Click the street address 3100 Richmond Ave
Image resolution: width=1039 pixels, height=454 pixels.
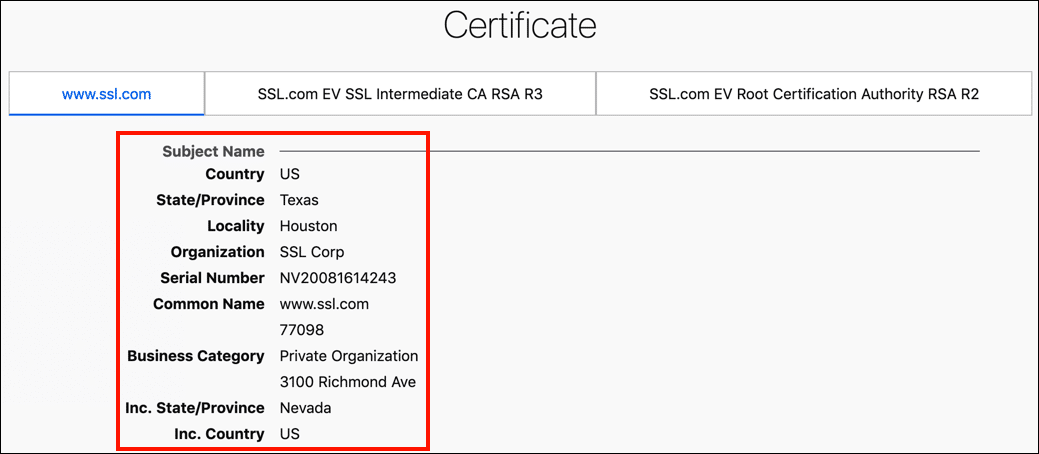click(348, 382)
